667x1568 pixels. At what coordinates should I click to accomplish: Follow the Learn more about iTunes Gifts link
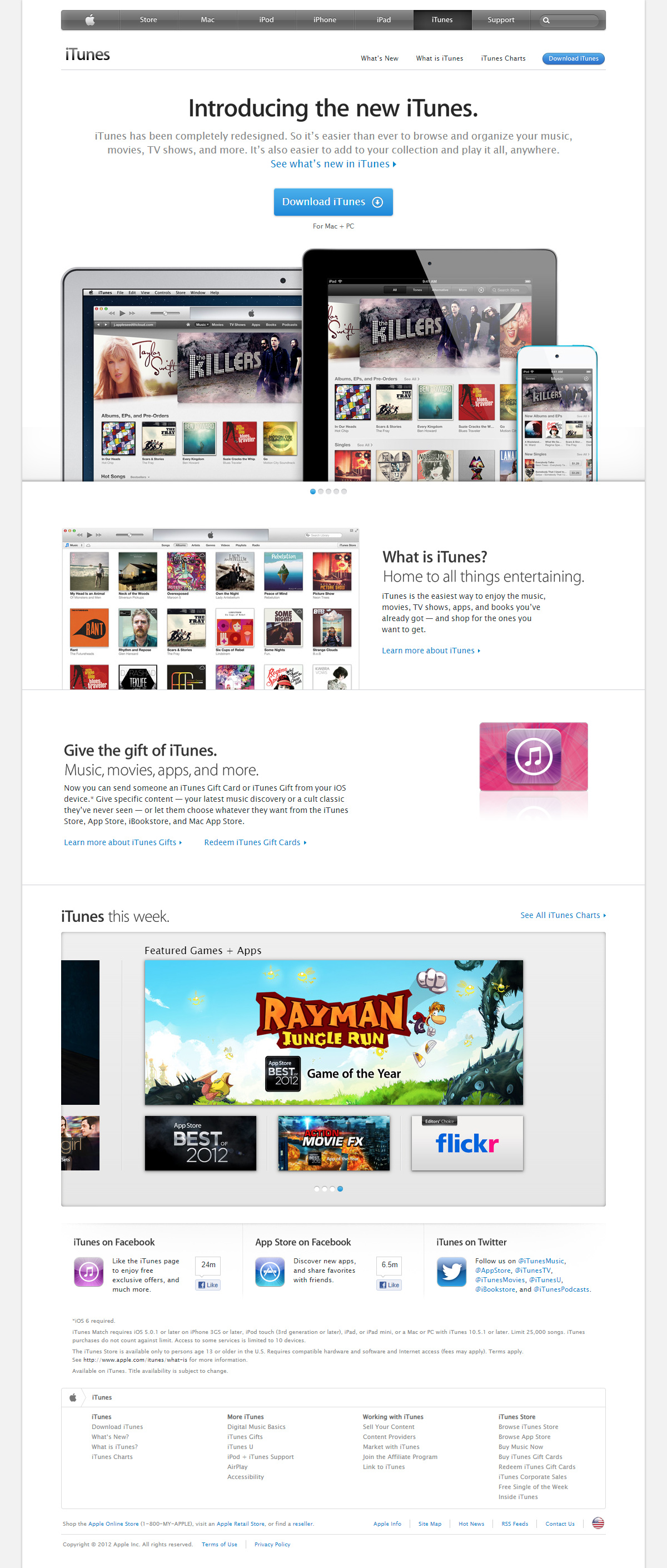(123, 842)
